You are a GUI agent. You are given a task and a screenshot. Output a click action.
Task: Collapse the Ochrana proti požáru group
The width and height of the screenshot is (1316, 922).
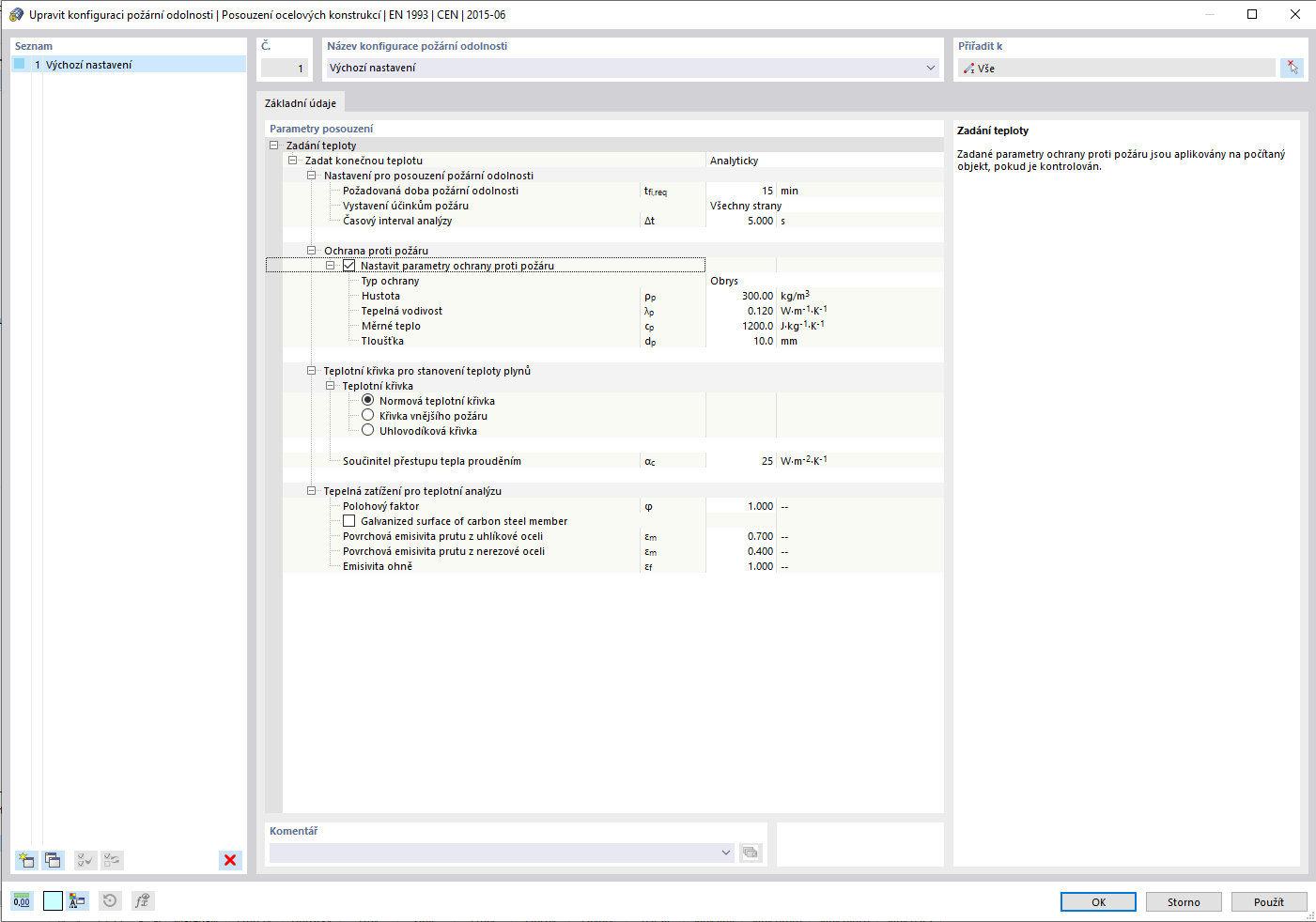312,251
